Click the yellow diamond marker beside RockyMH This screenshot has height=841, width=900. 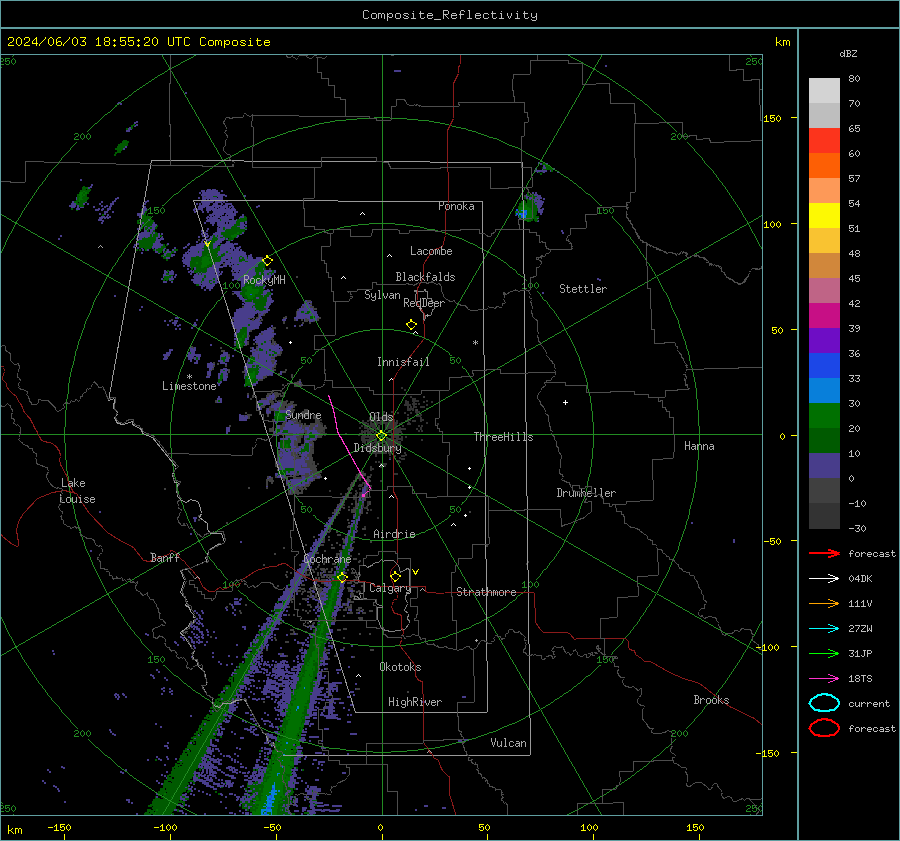(267, 261)
